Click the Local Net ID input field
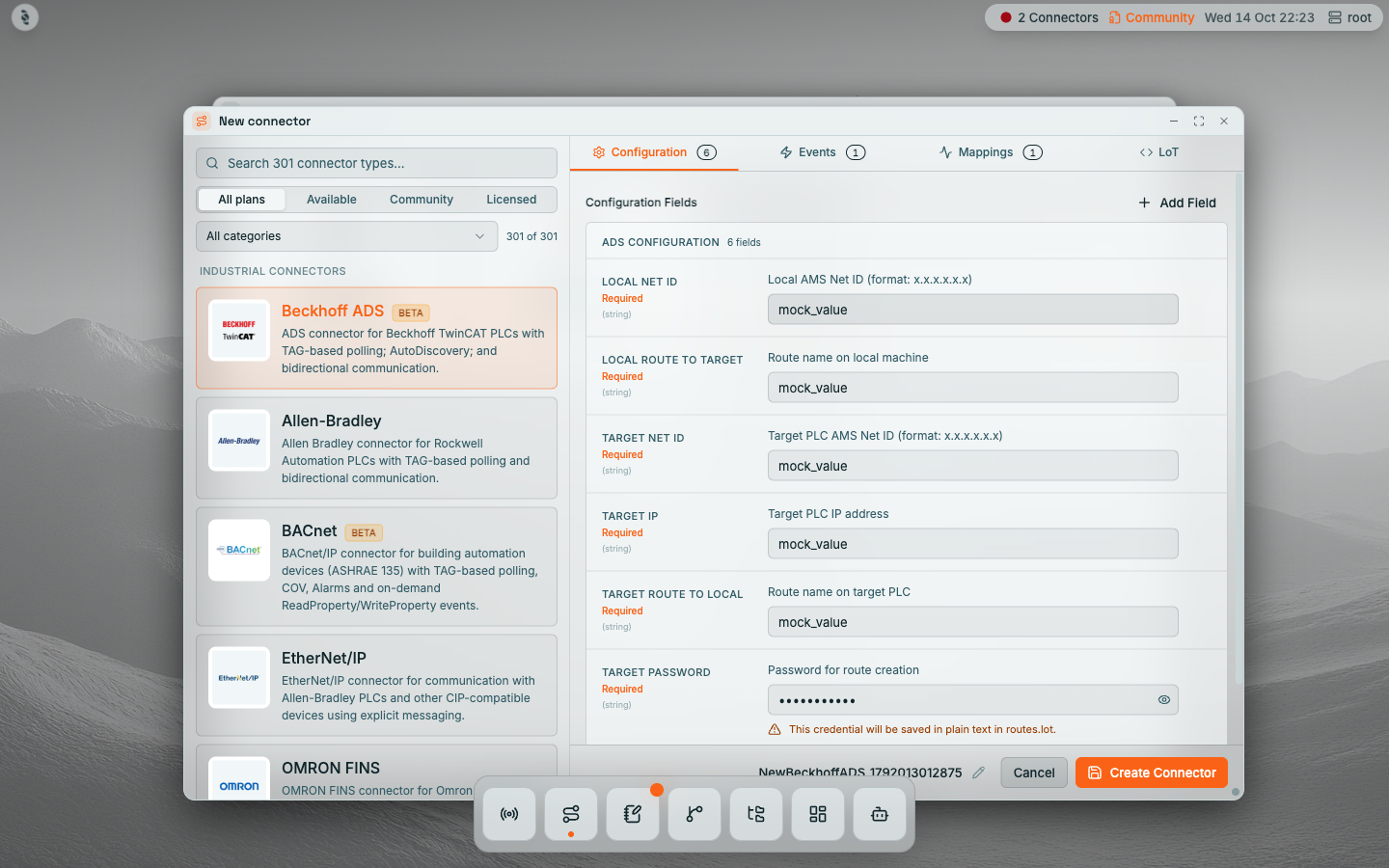 973,310
